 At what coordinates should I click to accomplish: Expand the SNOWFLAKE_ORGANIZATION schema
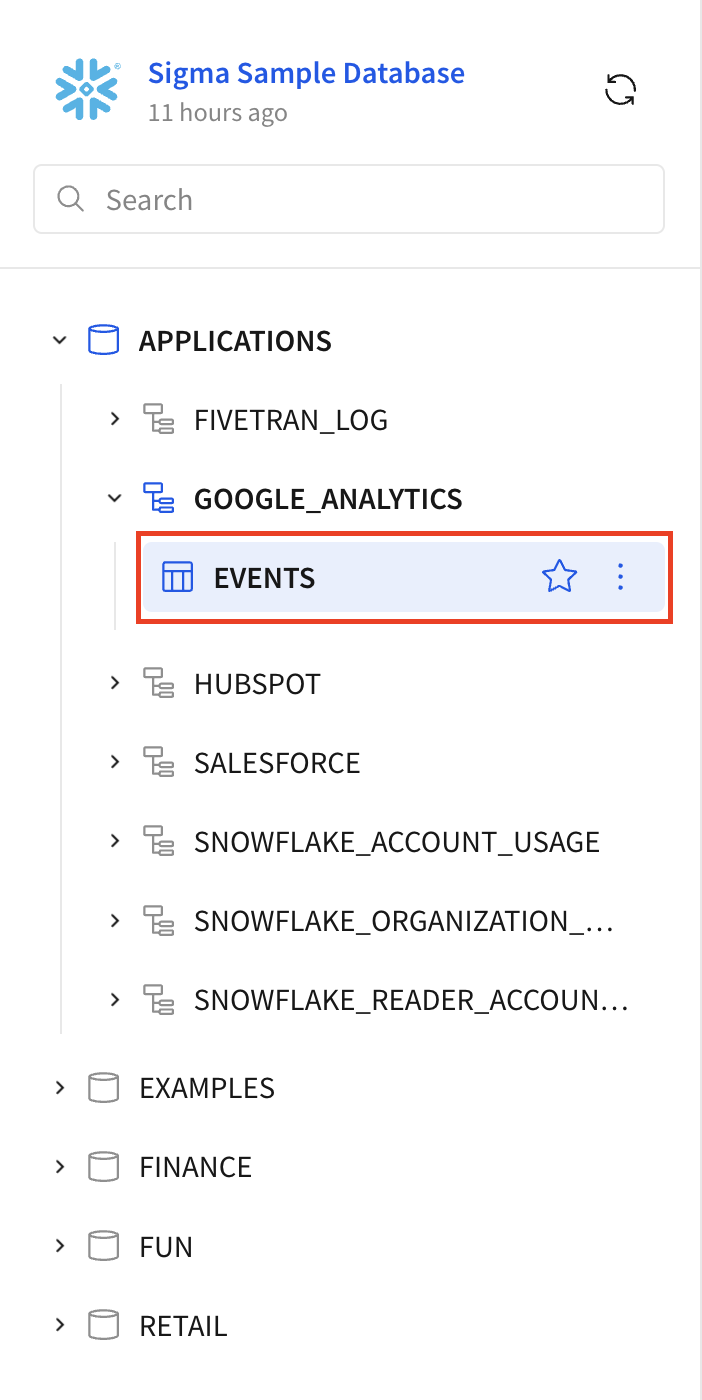[115, 919]
